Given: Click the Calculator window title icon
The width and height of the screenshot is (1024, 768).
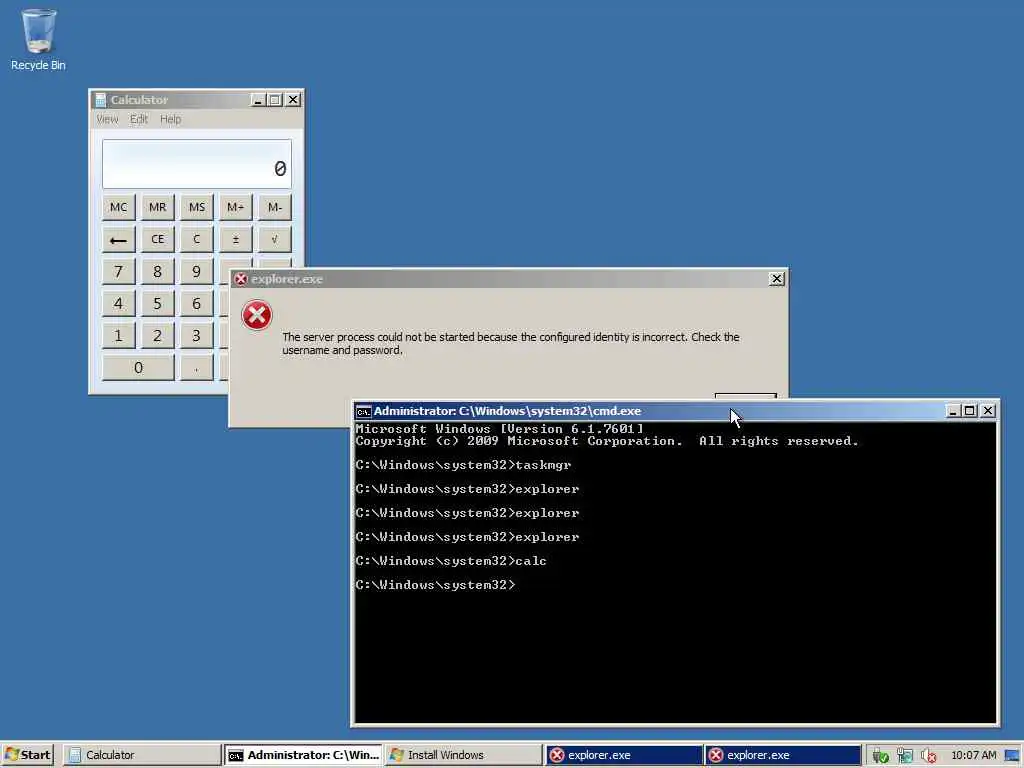Looking at the screenshot, I should pyautogui.click(x=101, y=100).
